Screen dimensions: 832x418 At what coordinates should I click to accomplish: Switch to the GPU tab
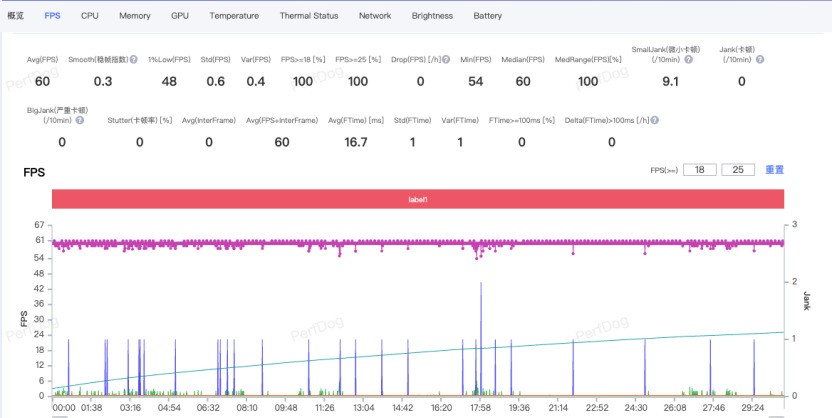click(180, 16)
